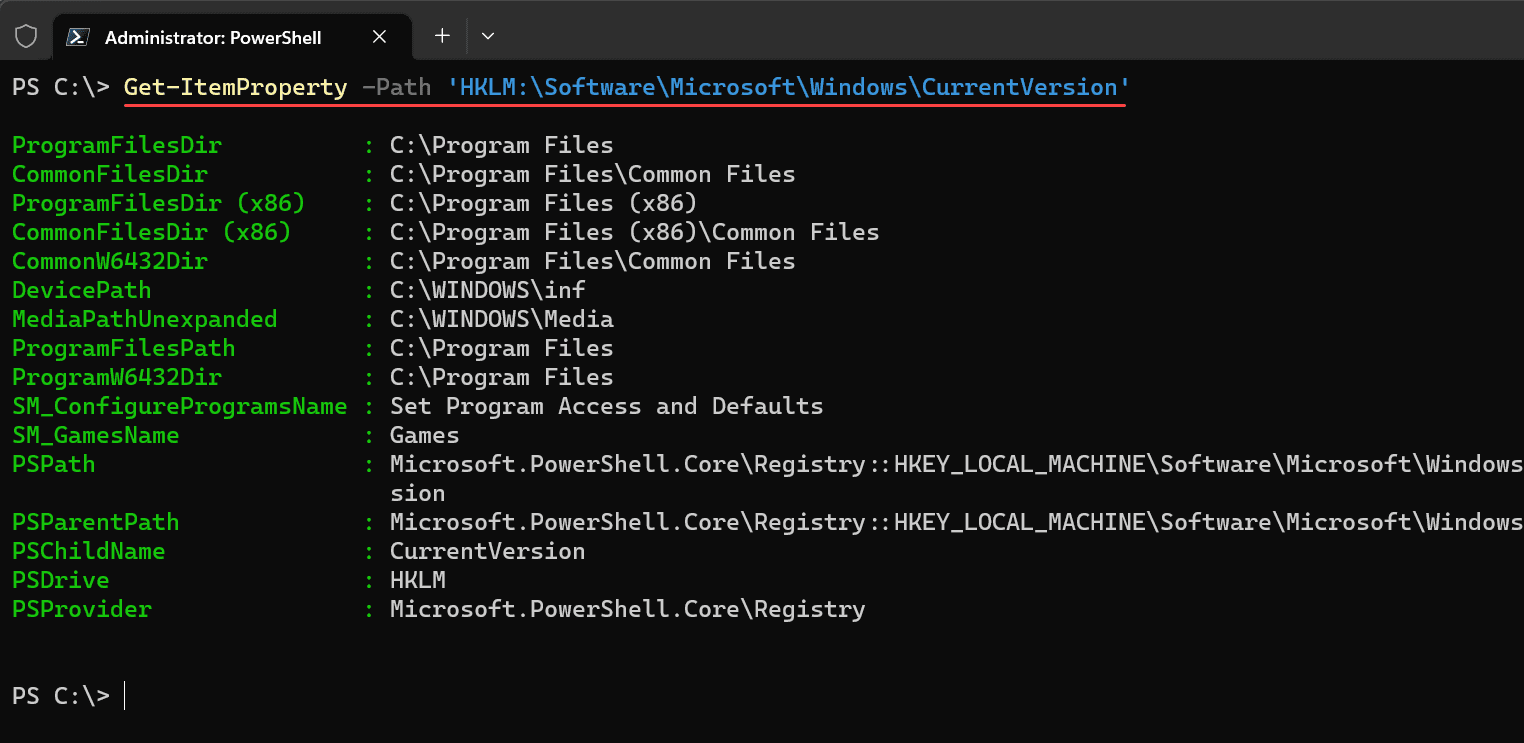This screenshot has height=743, width=1524.
Task: Click the SM_ConfigureProgramsName property name
Action: click(x=179, y=406)
